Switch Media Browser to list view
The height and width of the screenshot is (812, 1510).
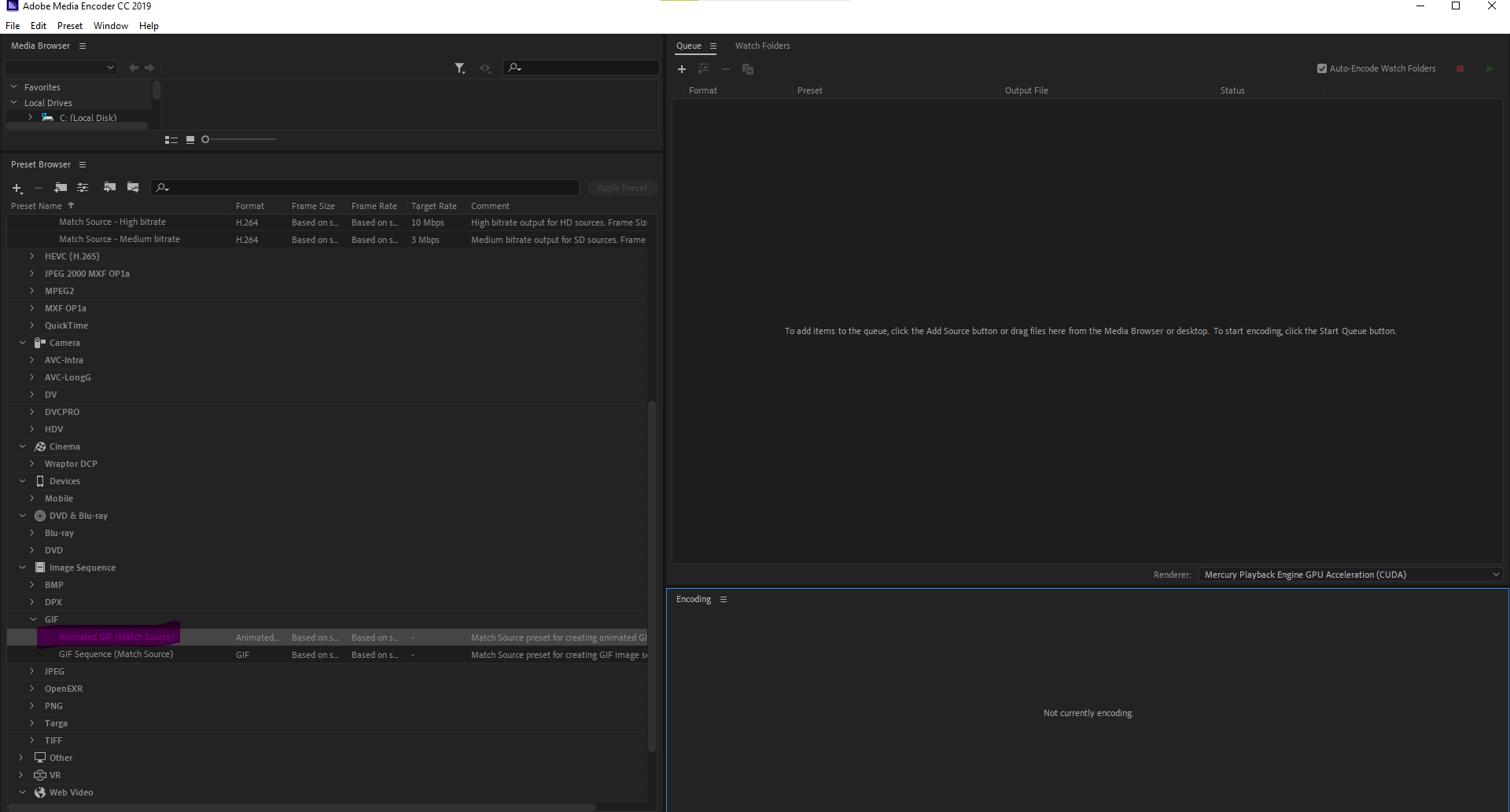pyautogui.click(x=171, y=140)
